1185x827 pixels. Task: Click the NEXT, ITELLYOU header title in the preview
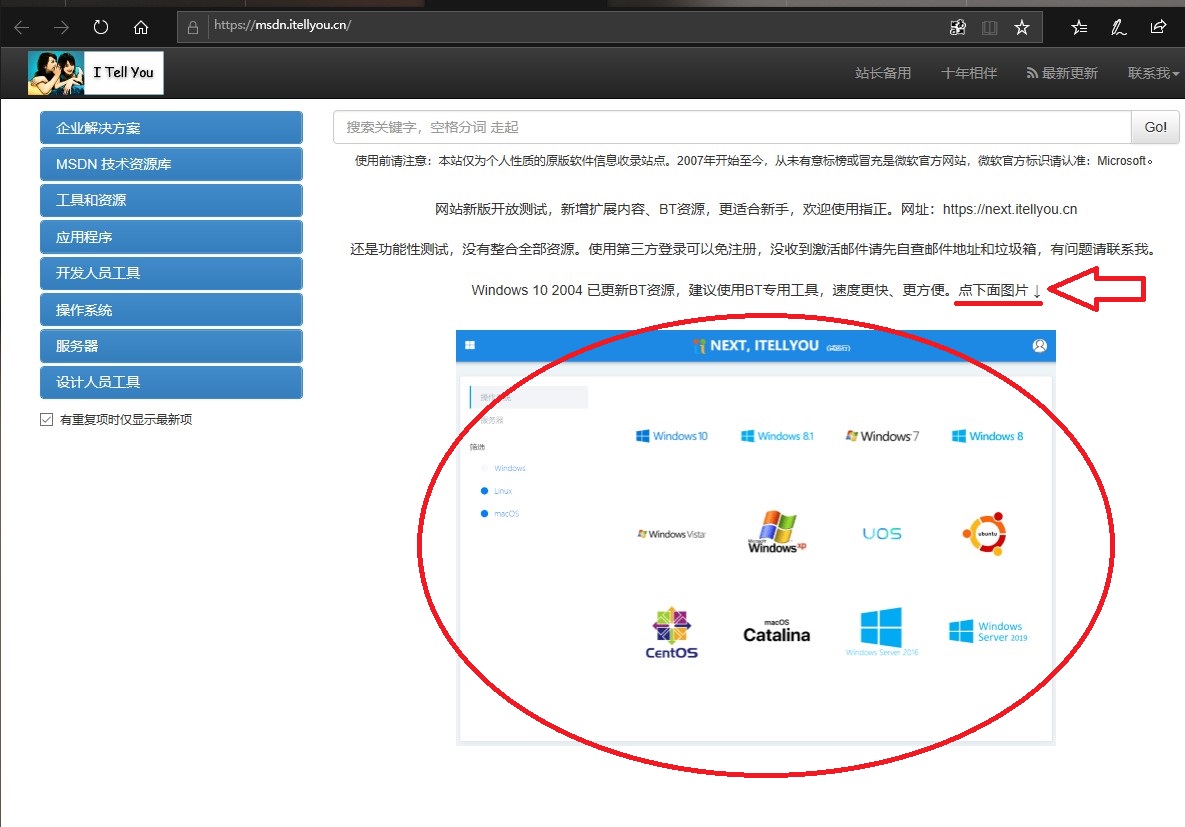point(764,345)
